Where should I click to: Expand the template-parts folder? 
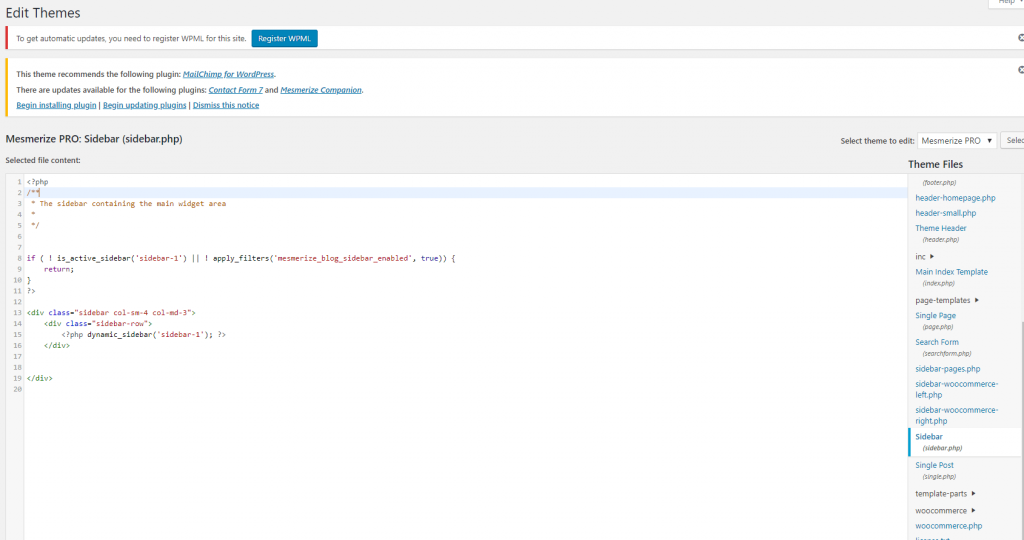pyautogui.click(x=945, y=493)
